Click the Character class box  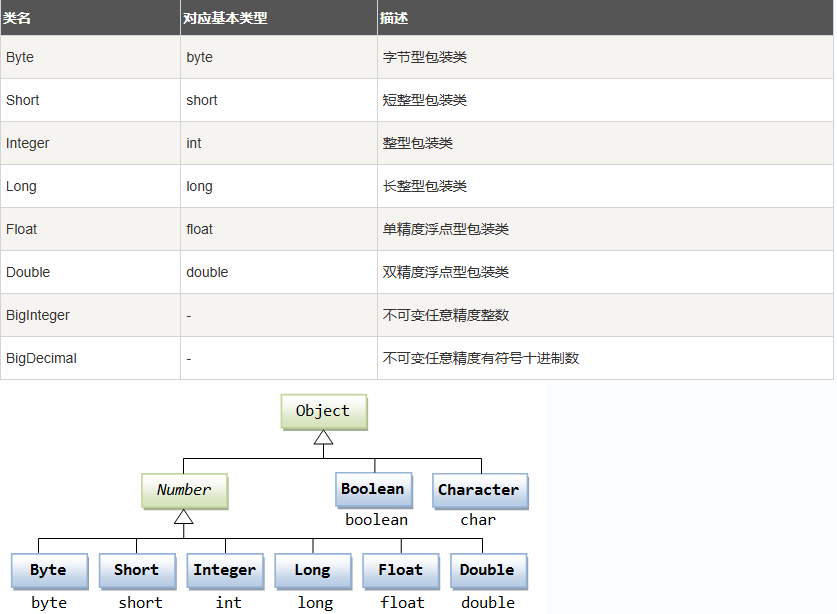479,490
